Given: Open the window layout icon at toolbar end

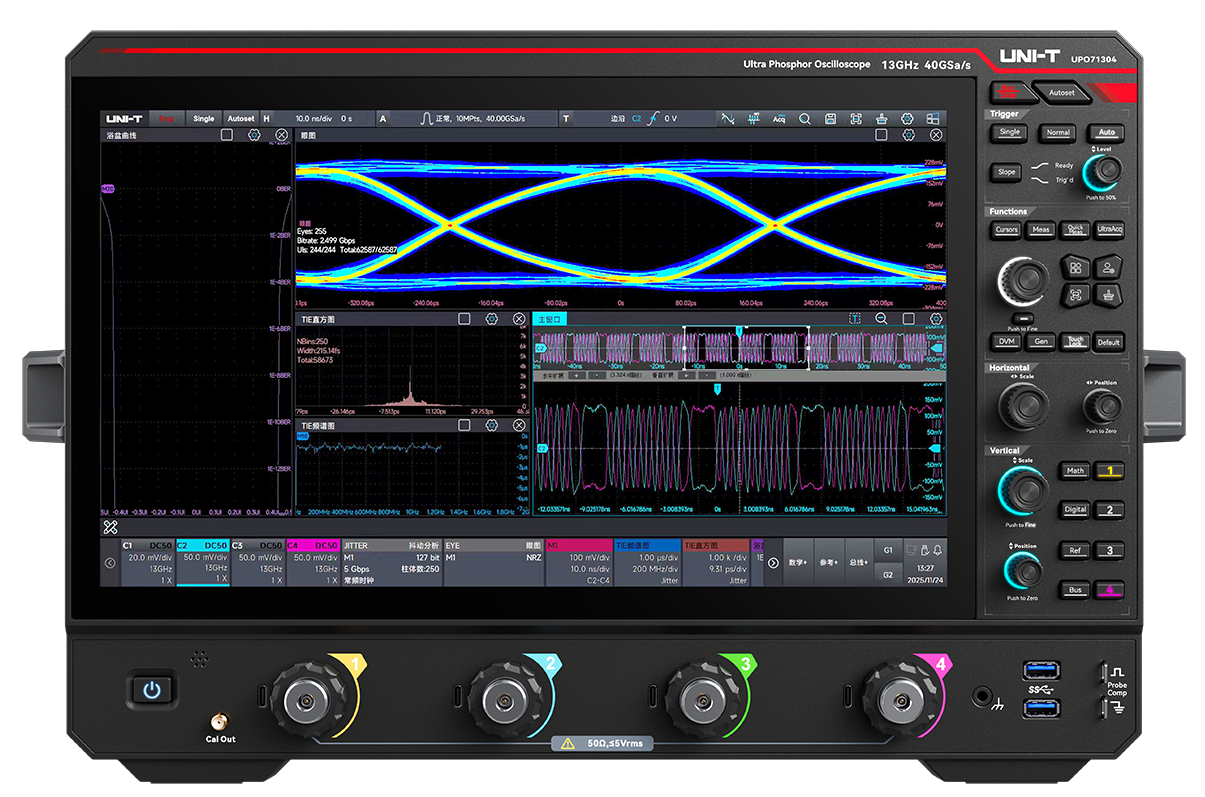Looking at the screenshot, I should [x=933, y=119].
